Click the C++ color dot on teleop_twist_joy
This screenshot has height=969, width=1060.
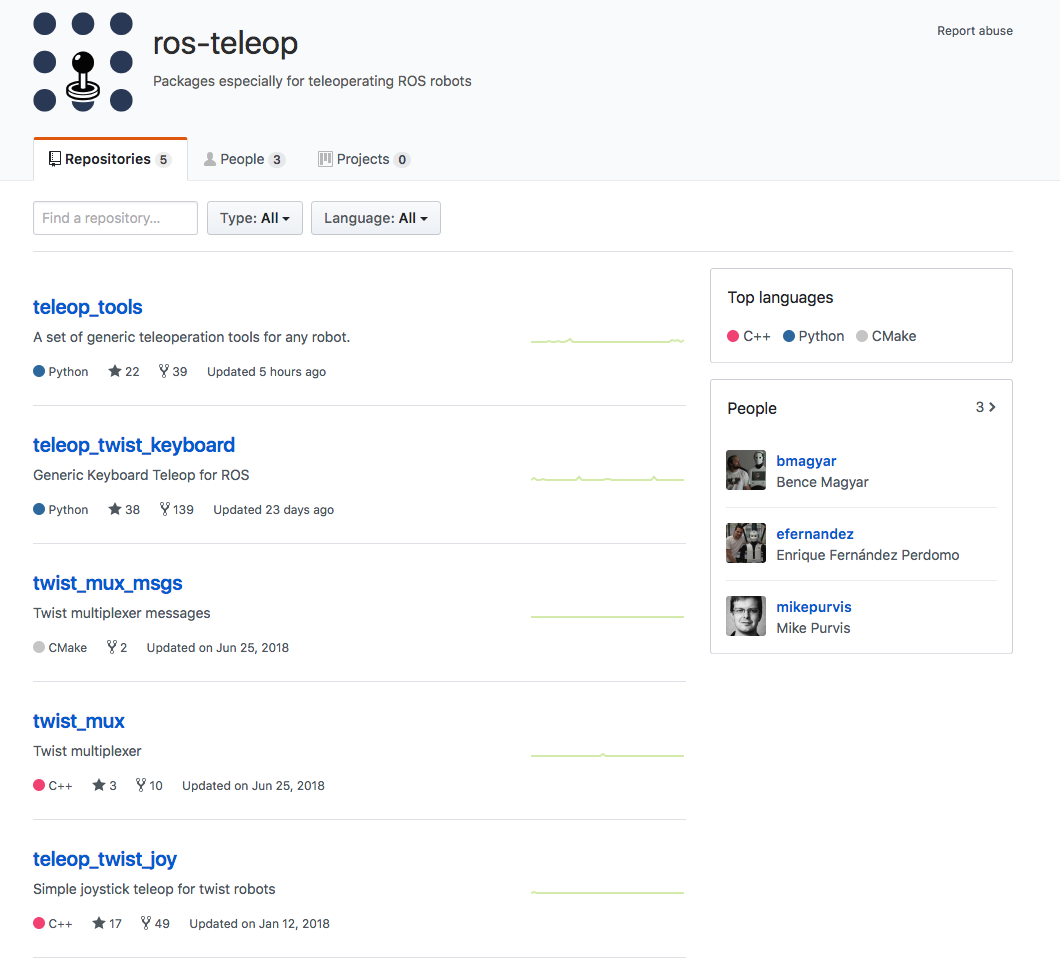[x=39, y=923]
